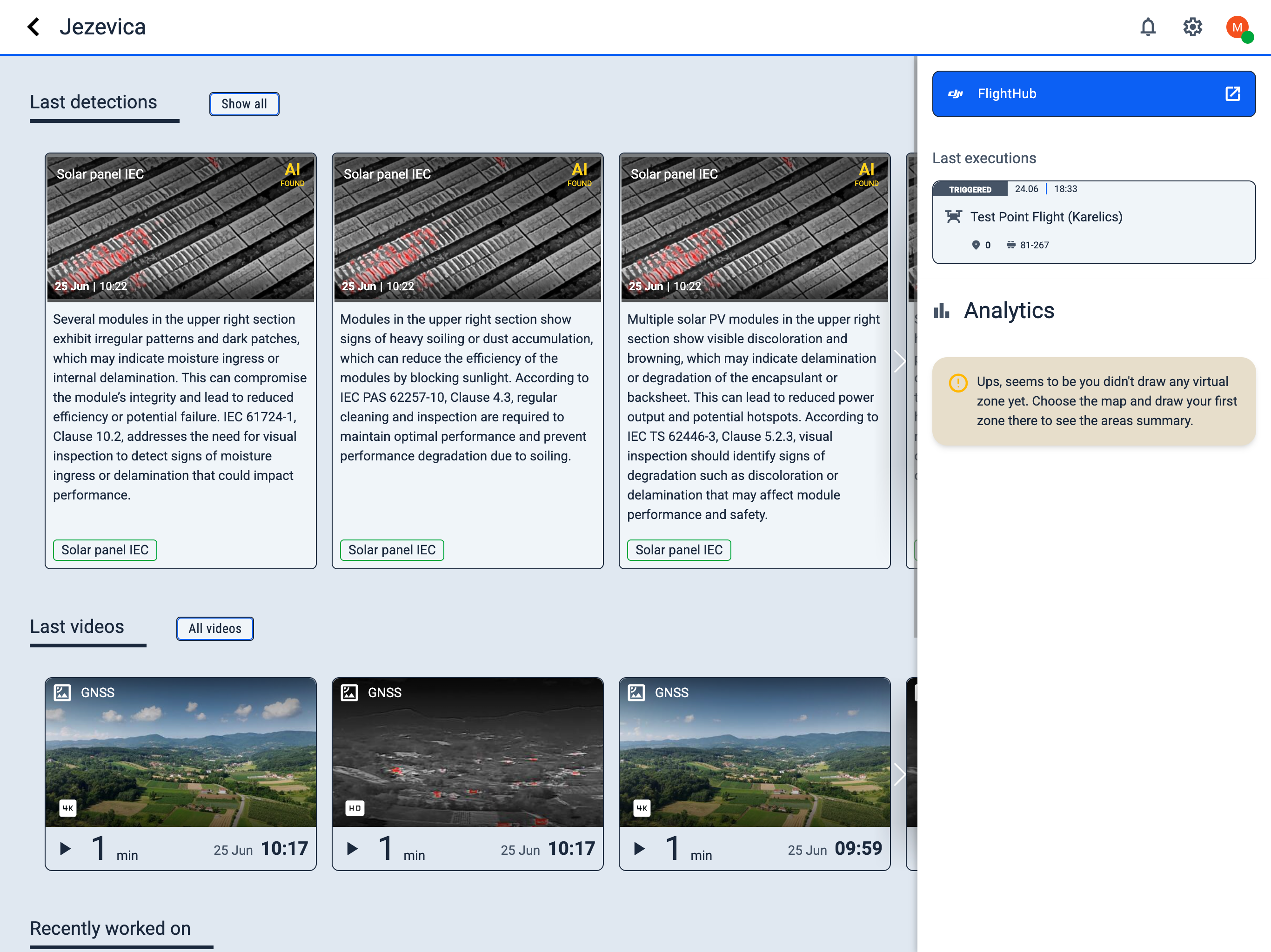Go back using the arrow beside Jezevica
Viewport: 1271px width, 952px height.
tap(33, 27)
